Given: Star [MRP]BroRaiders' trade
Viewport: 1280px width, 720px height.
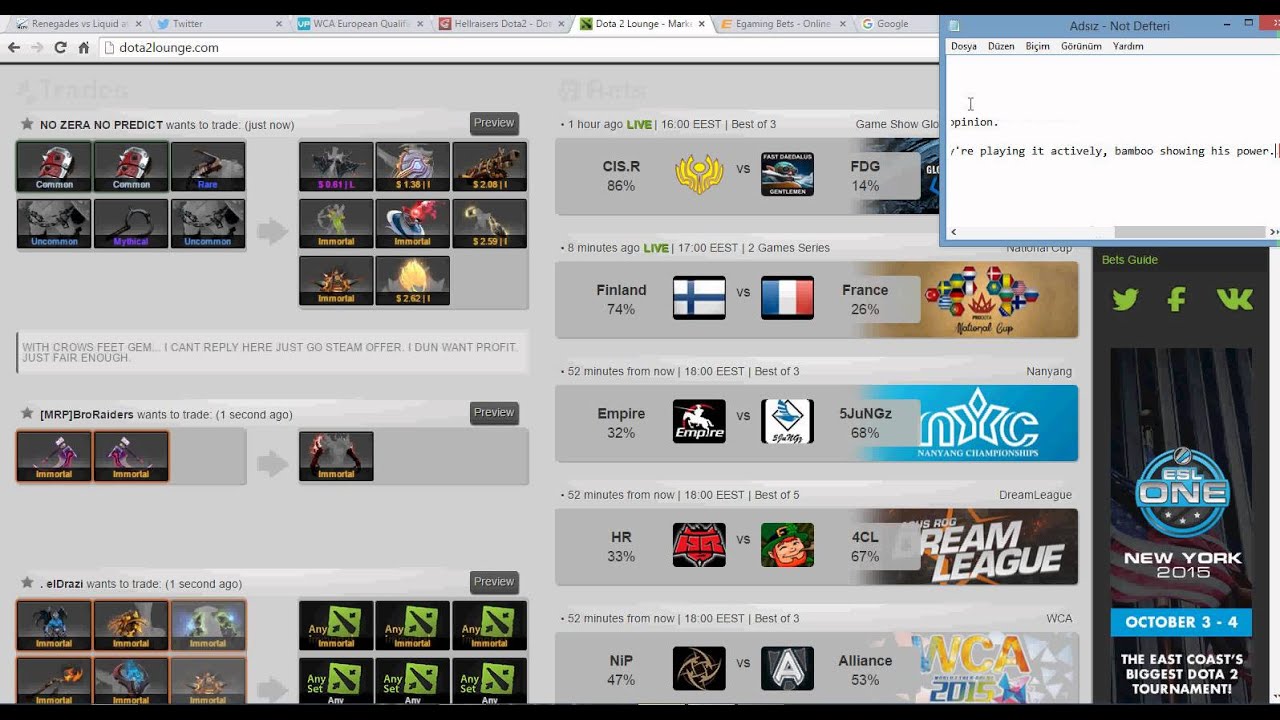Looking at the screenshot, I should tap(27, 413).
